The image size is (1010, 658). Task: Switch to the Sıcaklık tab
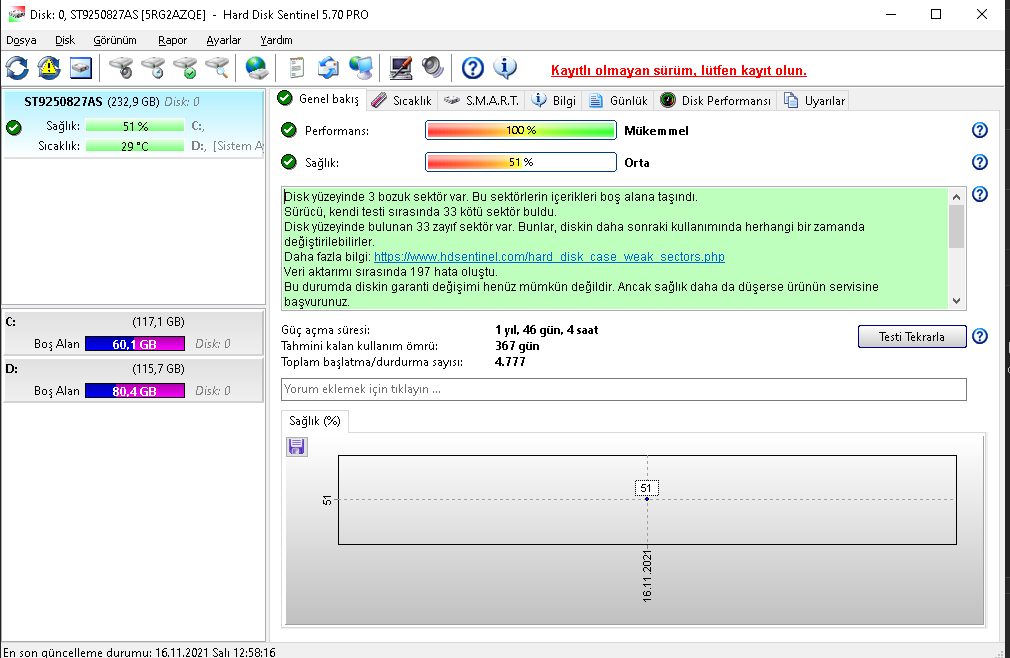pos(402,100)
